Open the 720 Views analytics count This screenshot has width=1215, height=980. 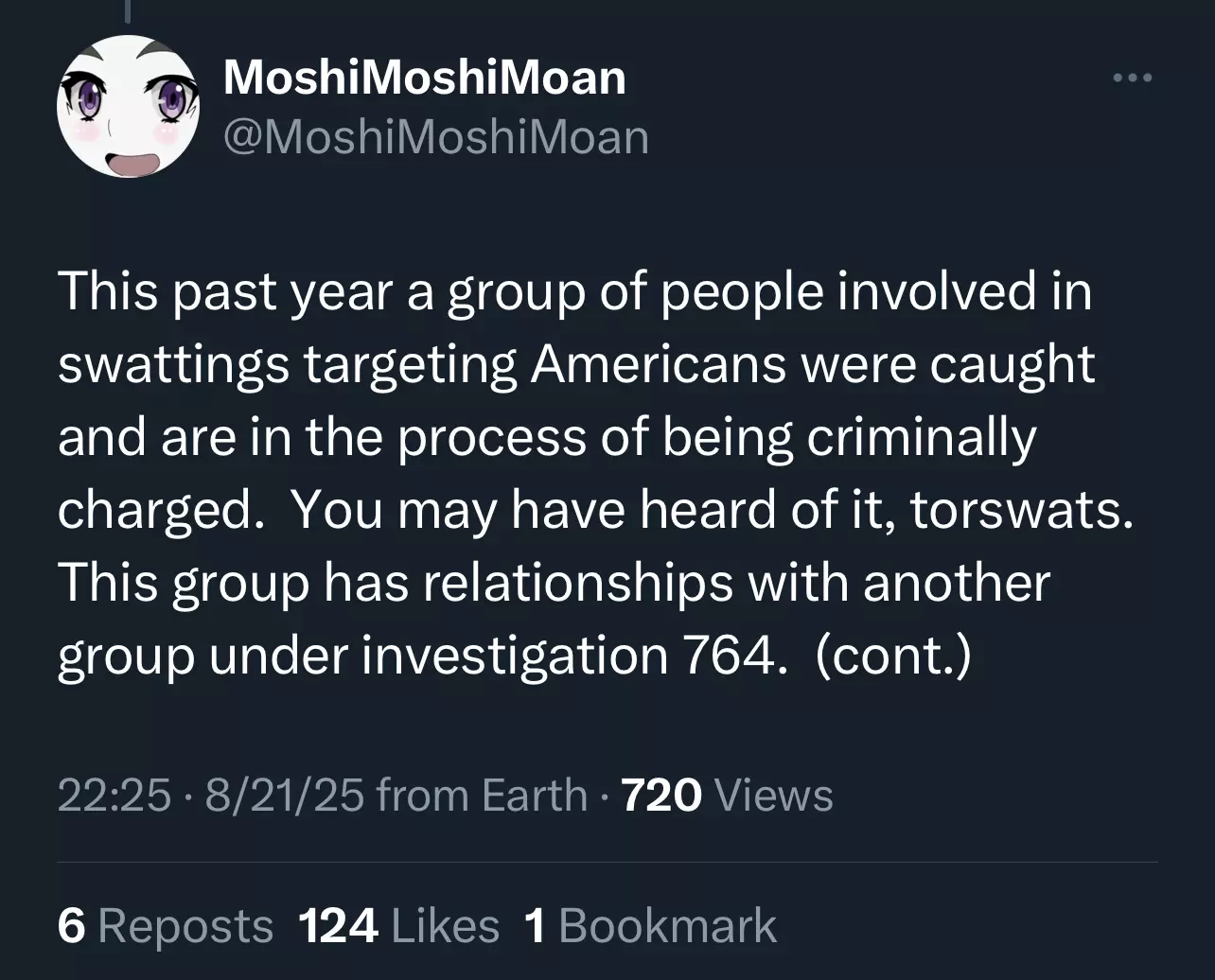726,795
